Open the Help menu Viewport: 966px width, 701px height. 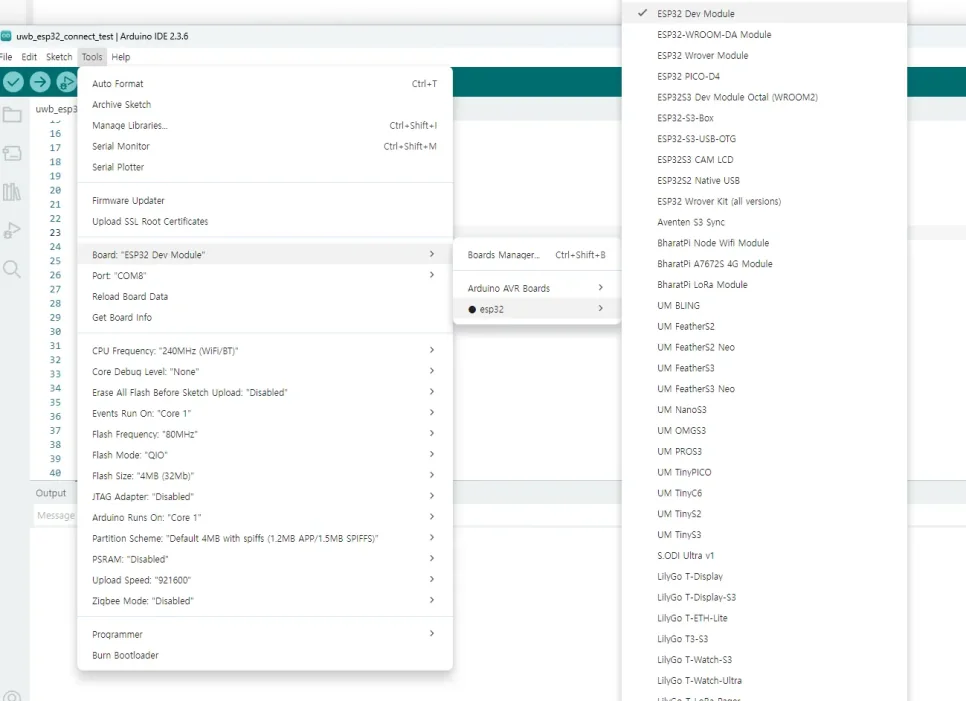coord(121,57)
